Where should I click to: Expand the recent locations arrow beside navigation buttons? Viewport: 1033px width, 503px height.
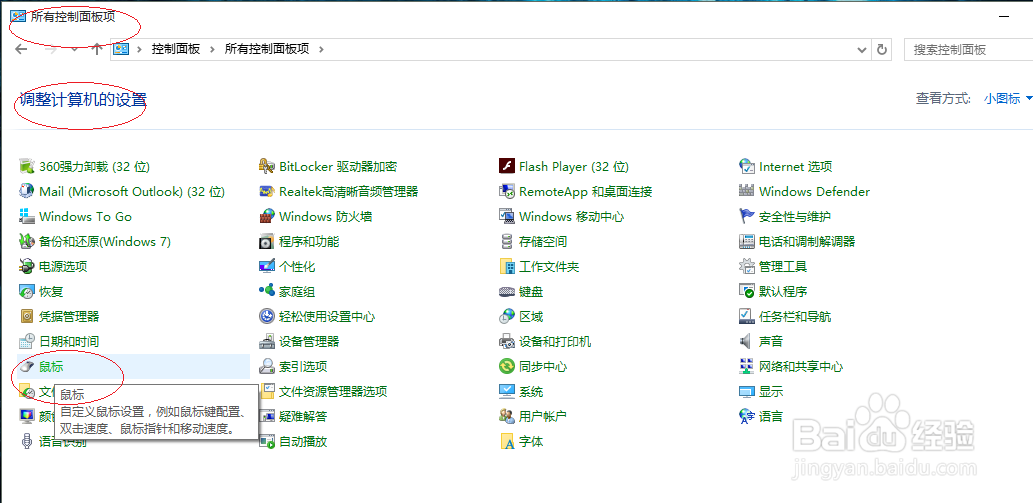point(74,49)
